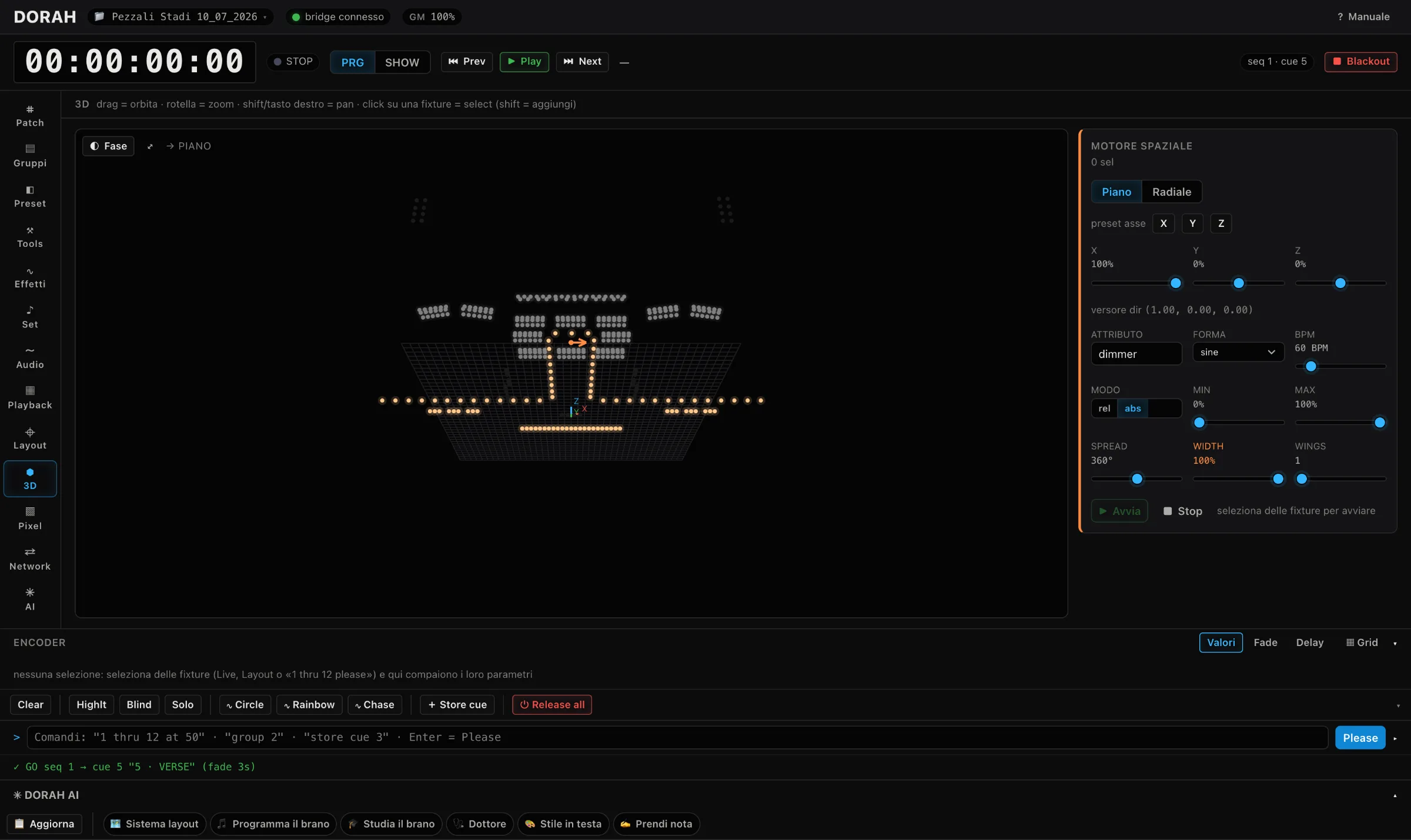The image size is (1411, 840).
Task: Apply the Circle effect shortcut
Action: click(x=245, y=705)
